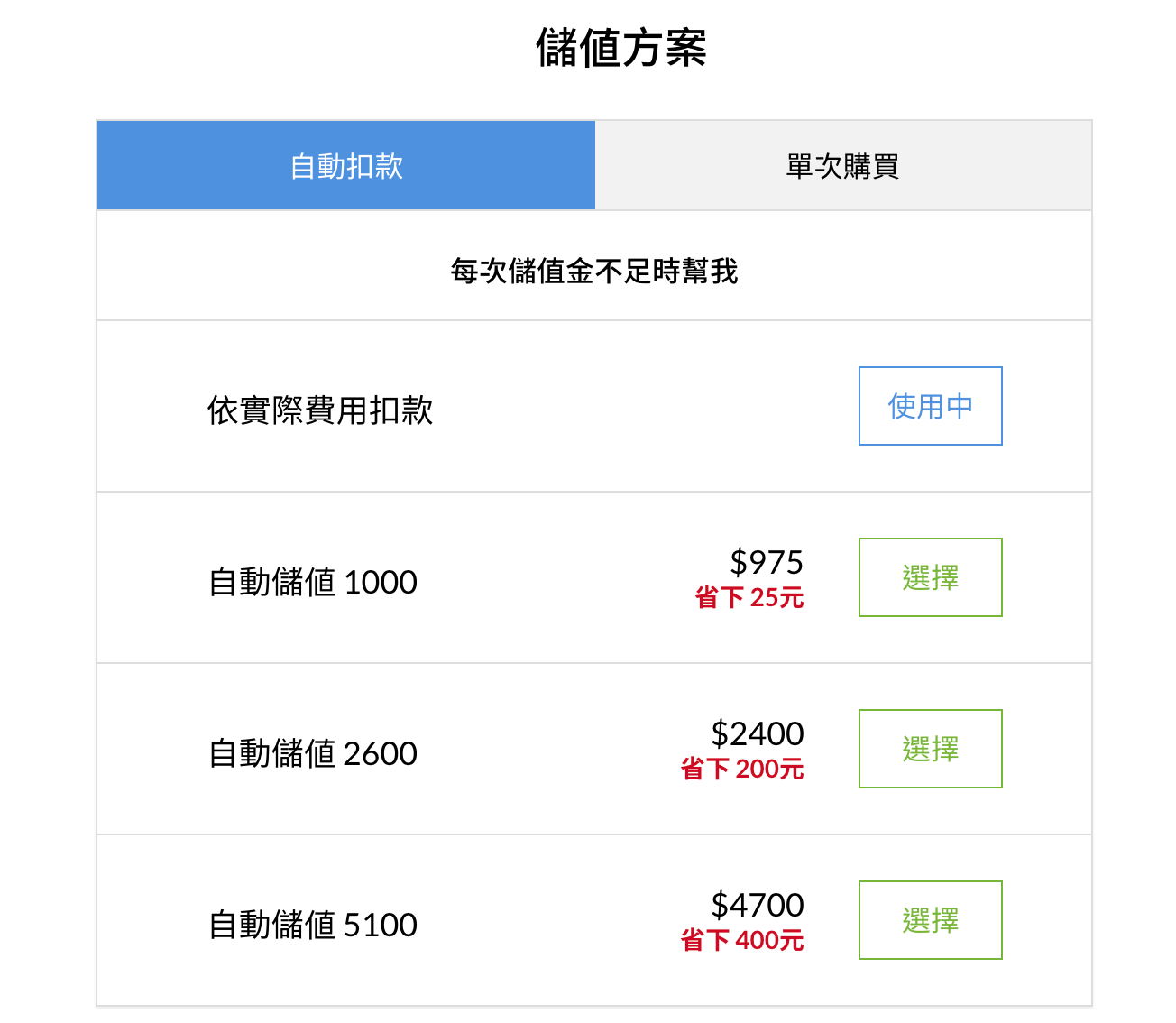Click the 依實際費用扣款 plan label
The image size is (1176, 1023).
(320, 410)
